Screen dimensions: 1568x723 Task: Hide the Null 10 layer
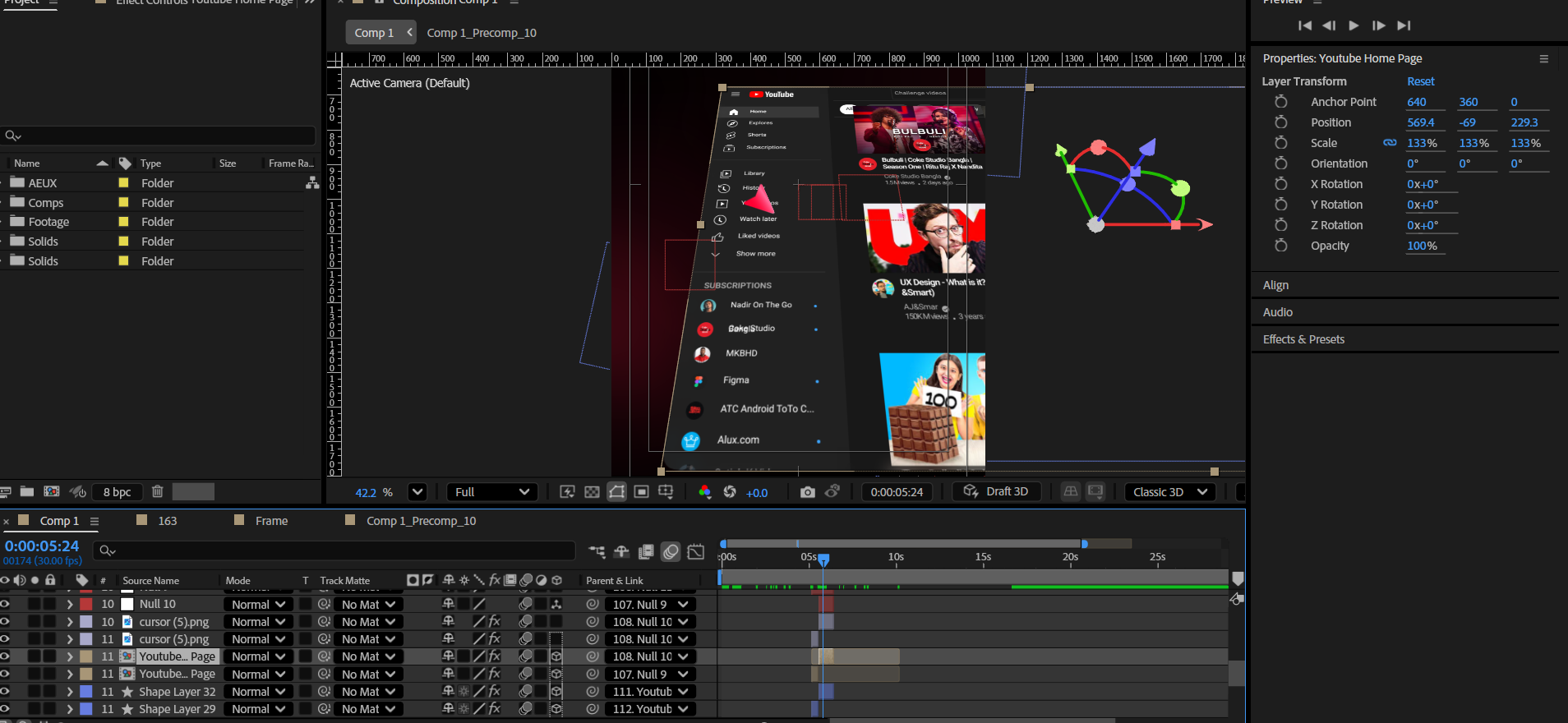5,604
